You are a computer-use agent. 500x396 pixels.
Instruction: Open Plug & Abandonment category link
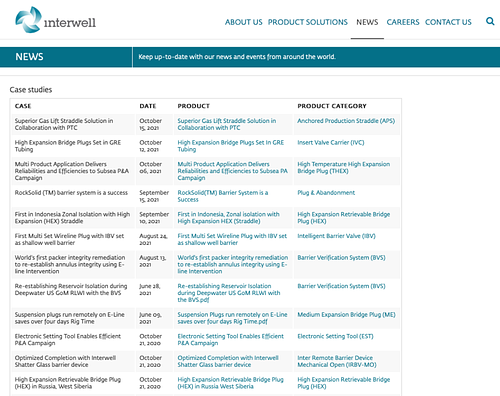[x=326, y=192]
